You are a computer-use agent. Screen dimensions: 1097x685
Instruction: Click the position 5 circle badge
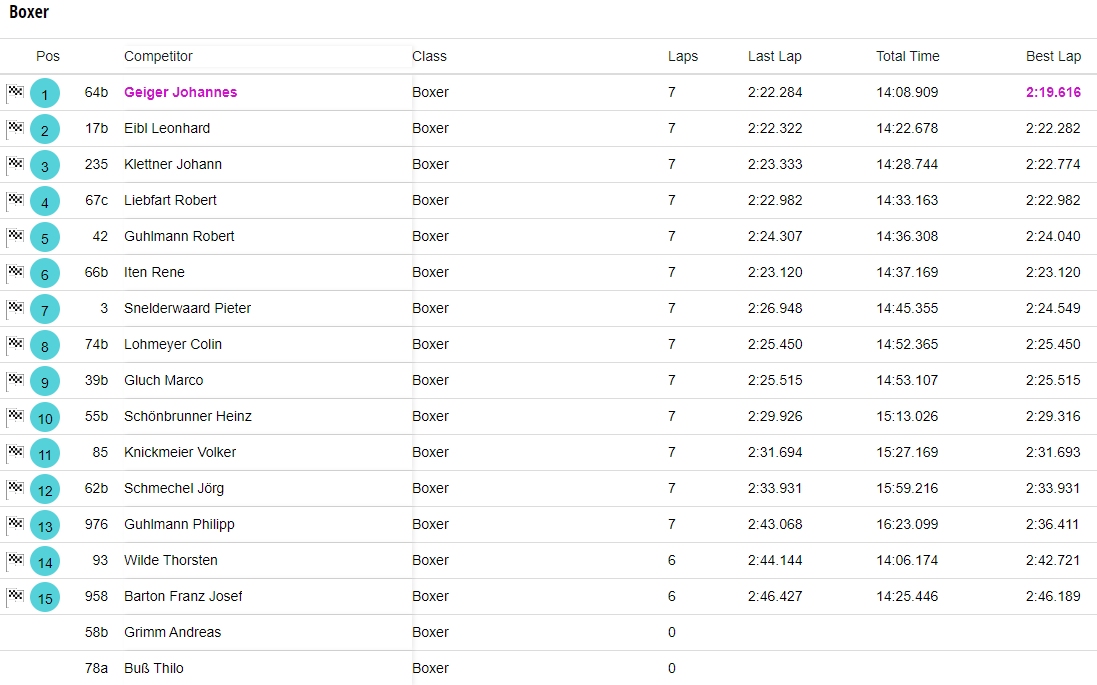tap(45, 238)
